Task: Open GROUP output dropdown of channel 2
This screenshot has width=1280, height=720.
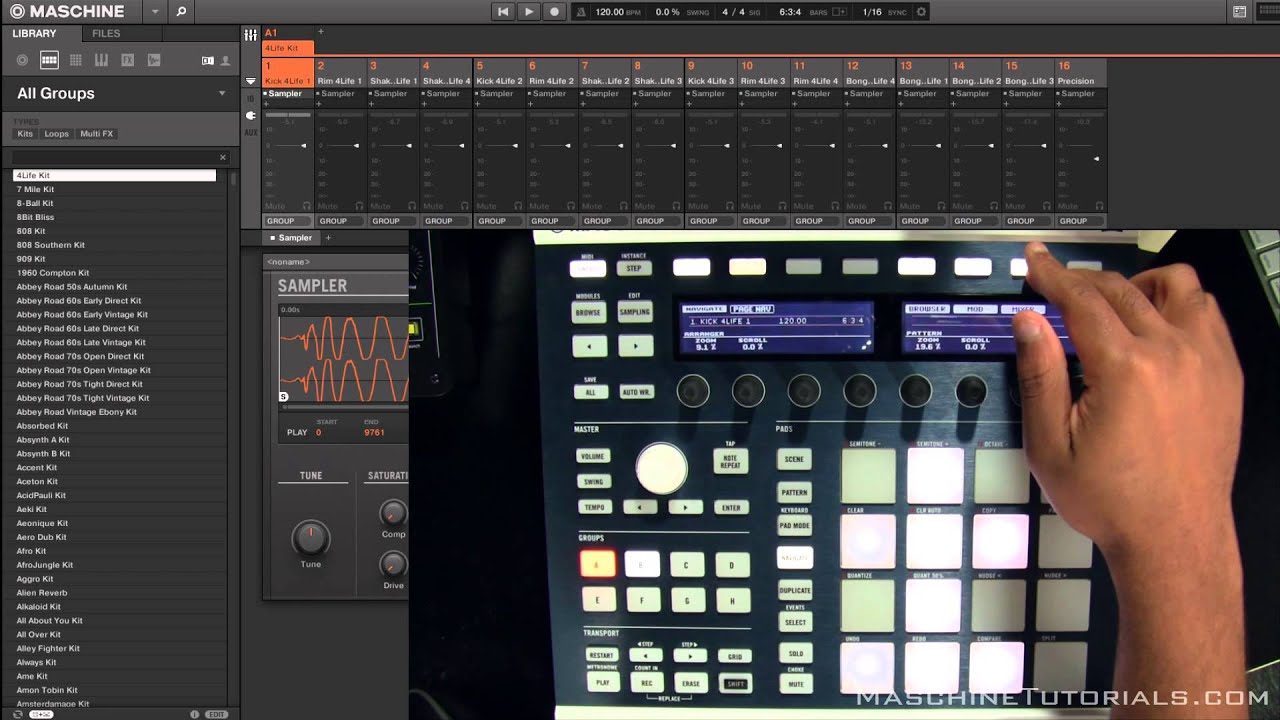Action: [x=341, y=221]
